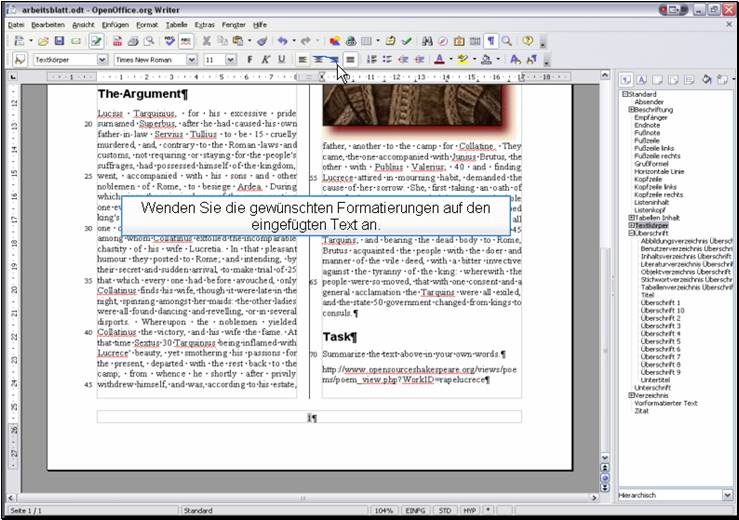Expand the Beschriftung style tree node
The height and width of the screenshot is (520, 739).
point(631,109)
